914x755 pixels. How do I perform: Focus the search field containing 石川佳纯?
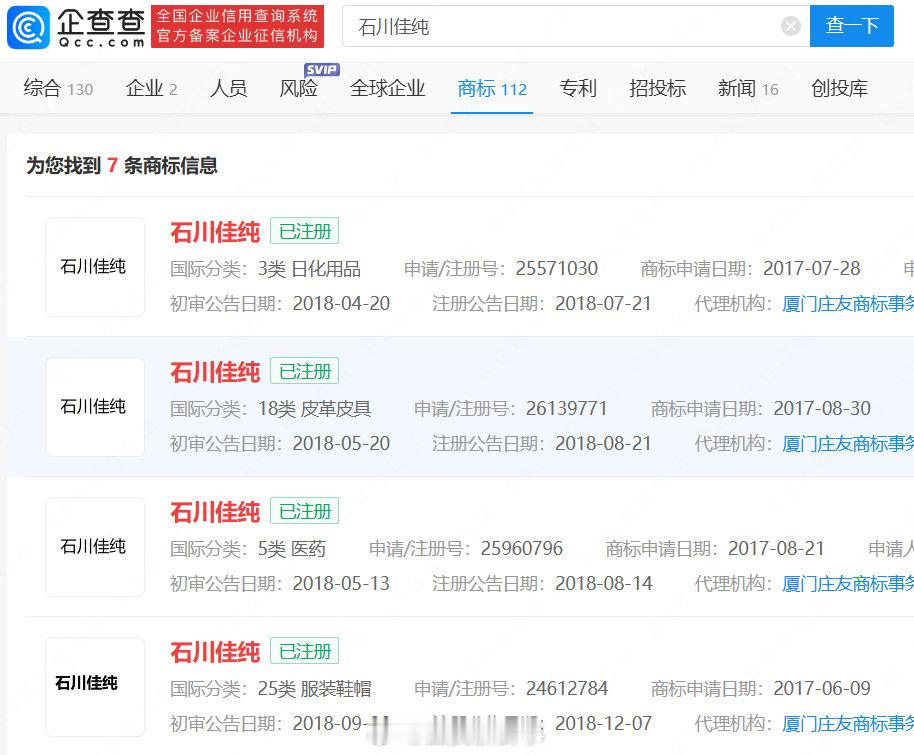tap(576, 26)
